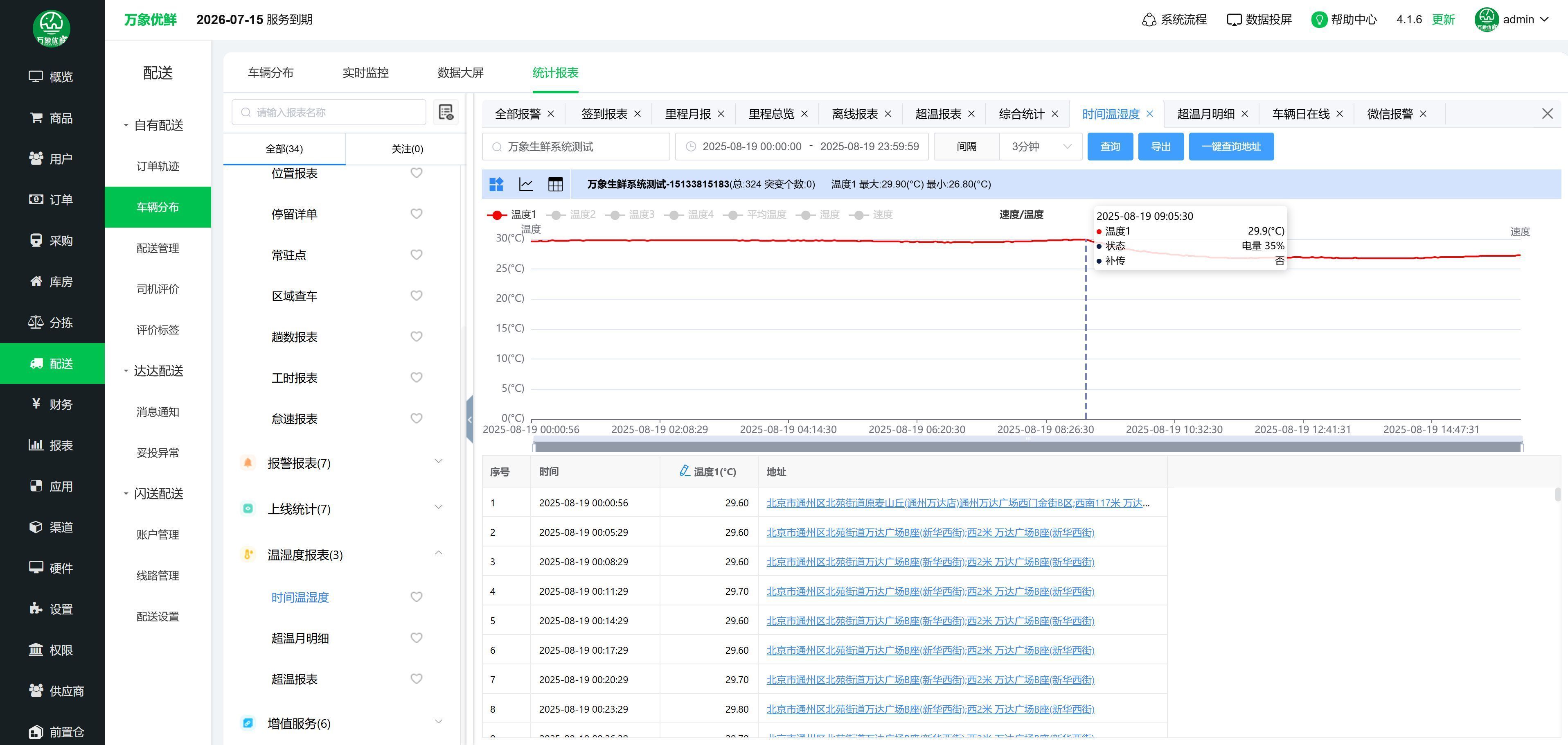Open the 订单 orders sidebar item
Viewport: 1568px width, 745px height.
tap(52, 199)
